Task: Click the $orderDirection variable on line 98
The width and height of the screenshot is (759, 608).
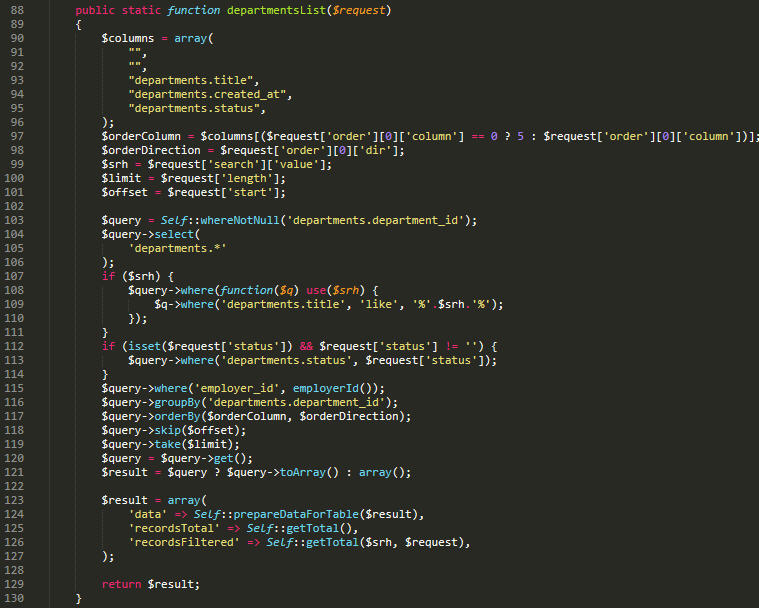Action: 151,151
